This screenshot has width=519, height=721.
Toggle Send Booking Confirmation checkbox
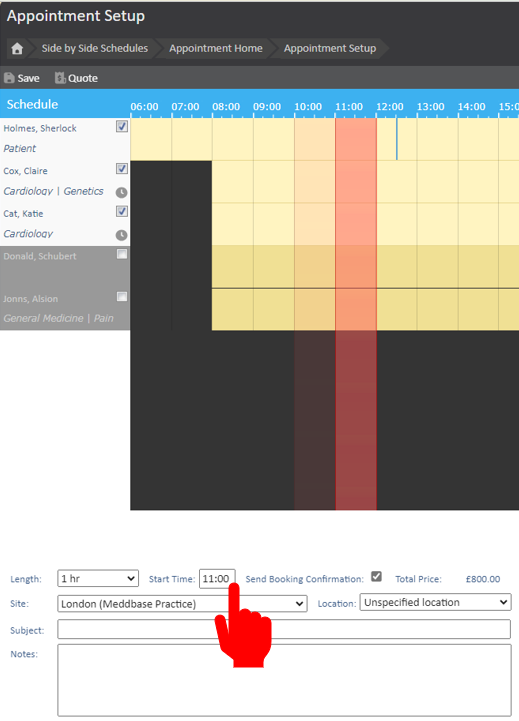tap(376, 576)
